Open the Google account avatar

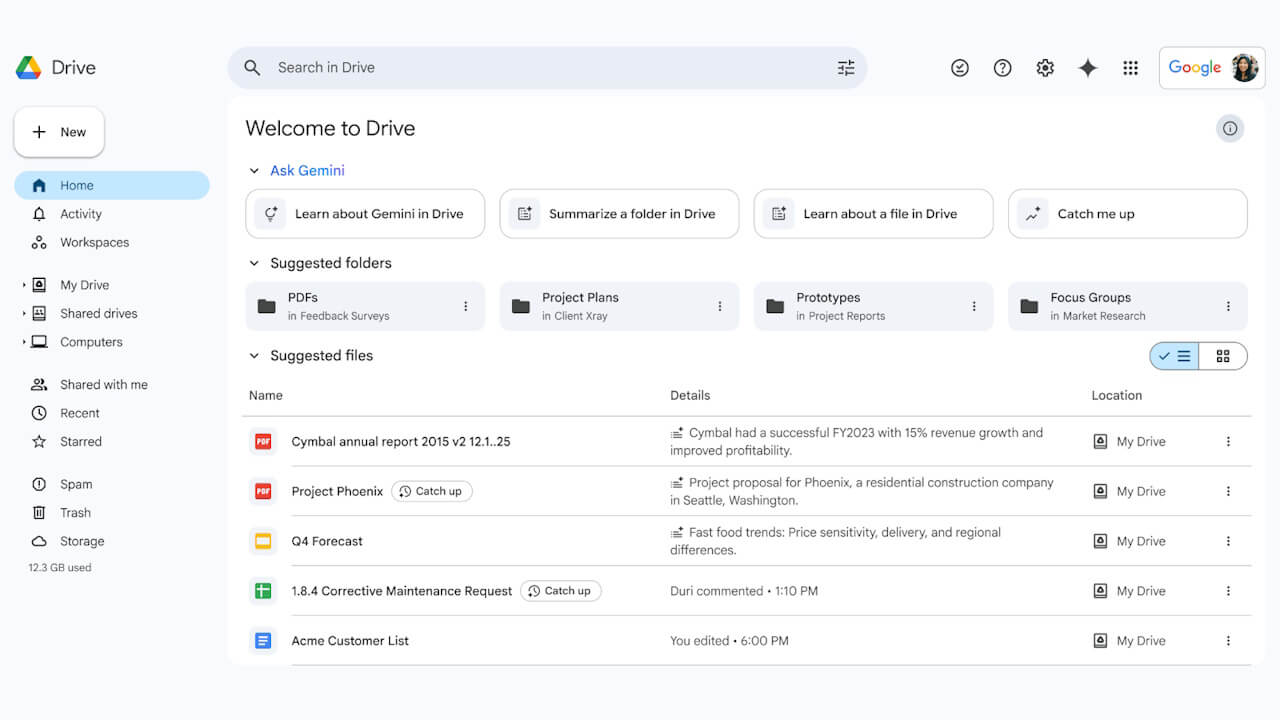click(x=1244, y=68)
